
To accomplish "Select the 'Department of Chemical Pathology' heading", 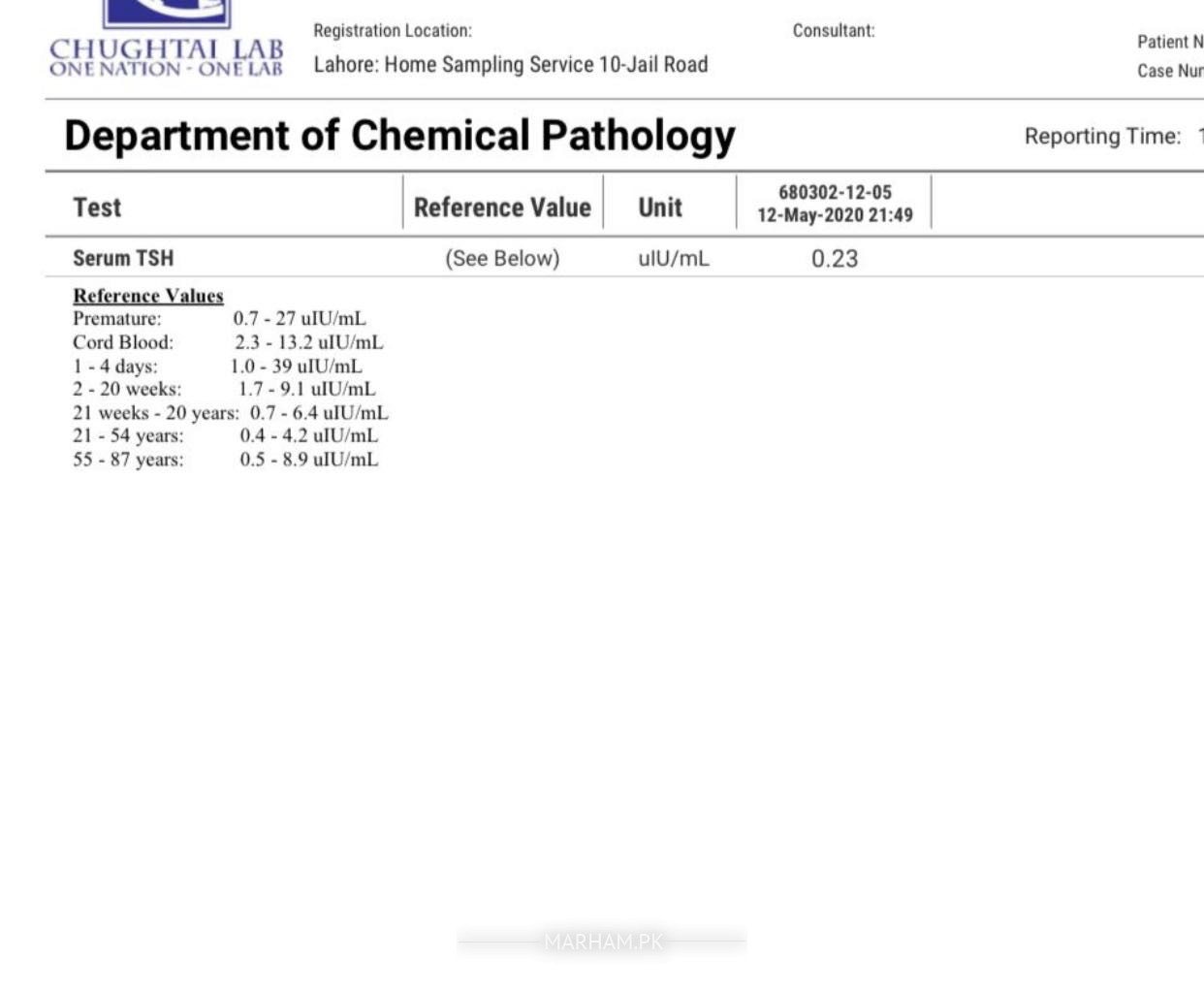I will click(399, 136).
